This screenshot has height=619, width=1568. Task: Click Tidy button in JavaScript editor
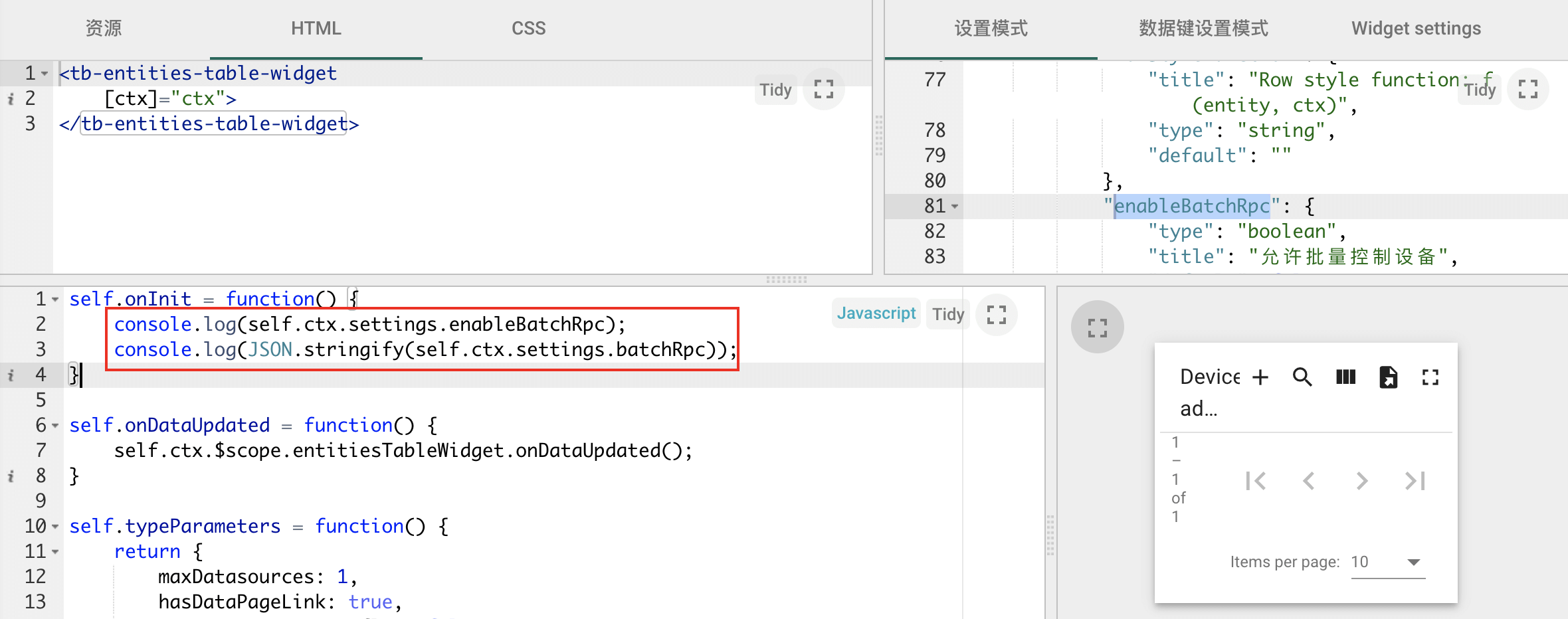(947, 314)
